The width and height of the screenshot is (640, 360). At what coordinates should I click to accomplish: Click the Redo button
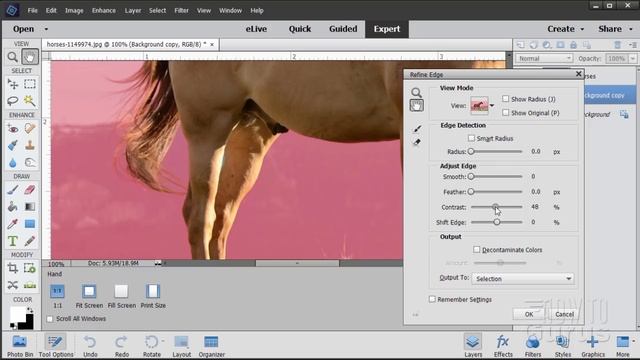click(x=122, y=346)
